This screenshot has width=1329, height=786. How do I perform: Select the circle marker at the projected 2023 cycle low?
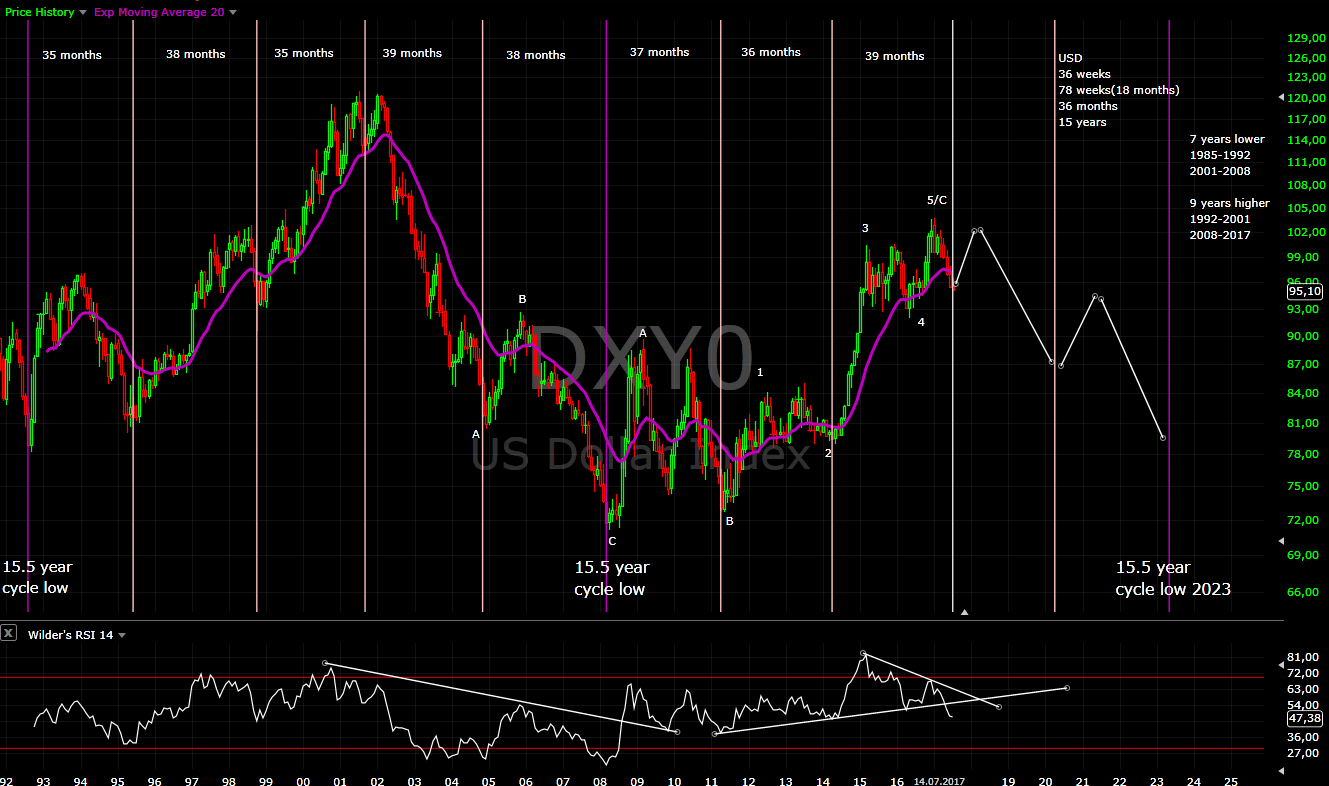pyautogui.click(x=1163, y=437)
